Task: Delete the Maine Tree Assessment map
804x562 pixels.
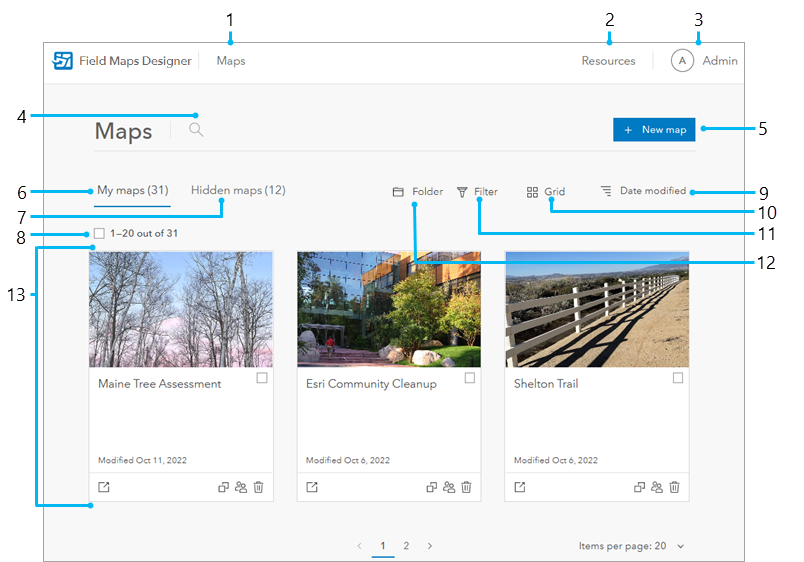Action: point(258,487)
